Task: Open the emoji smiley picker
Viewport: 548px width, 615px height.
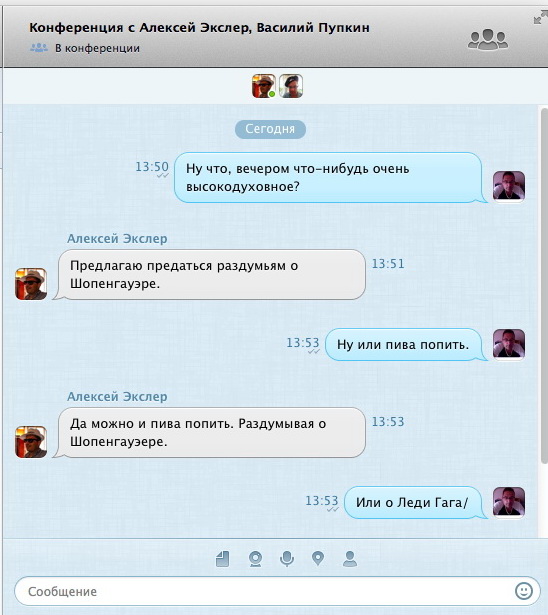Action: pos(524,591)
